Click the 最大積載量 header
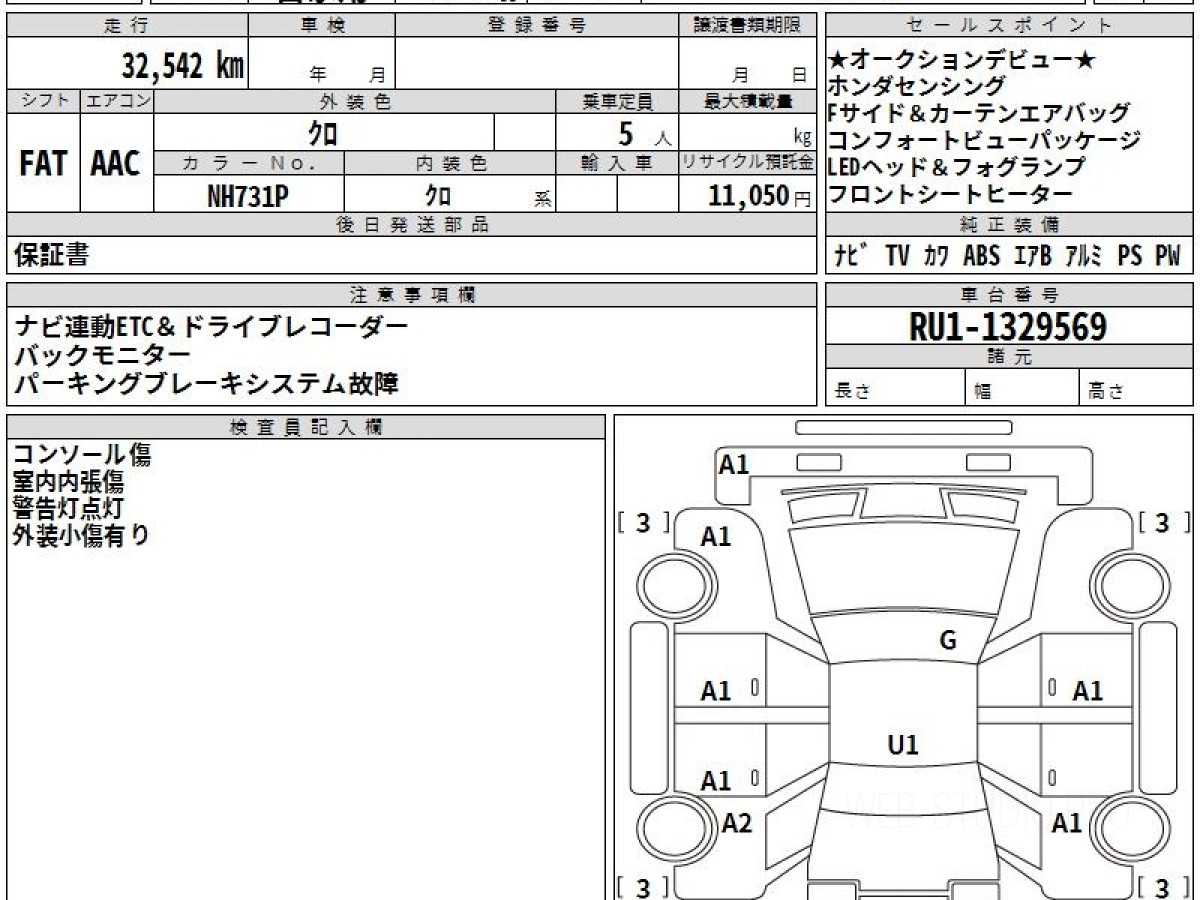 (748, 101)
